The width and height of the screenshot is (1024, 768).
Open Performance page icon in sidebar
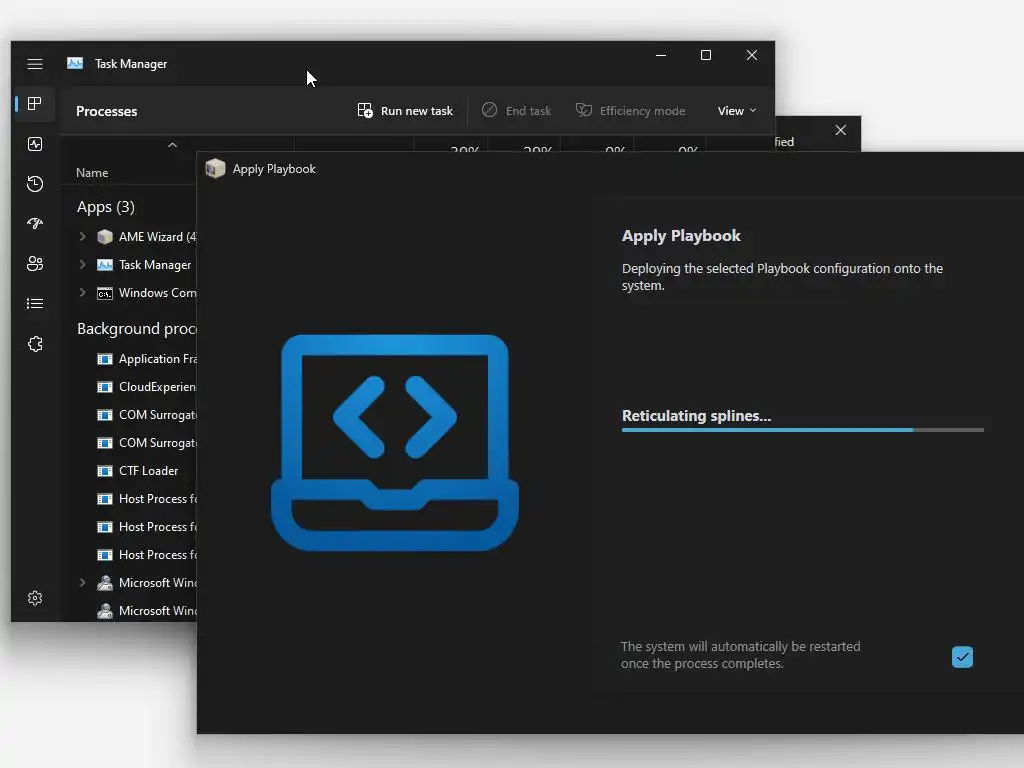(x=35, y=144)
